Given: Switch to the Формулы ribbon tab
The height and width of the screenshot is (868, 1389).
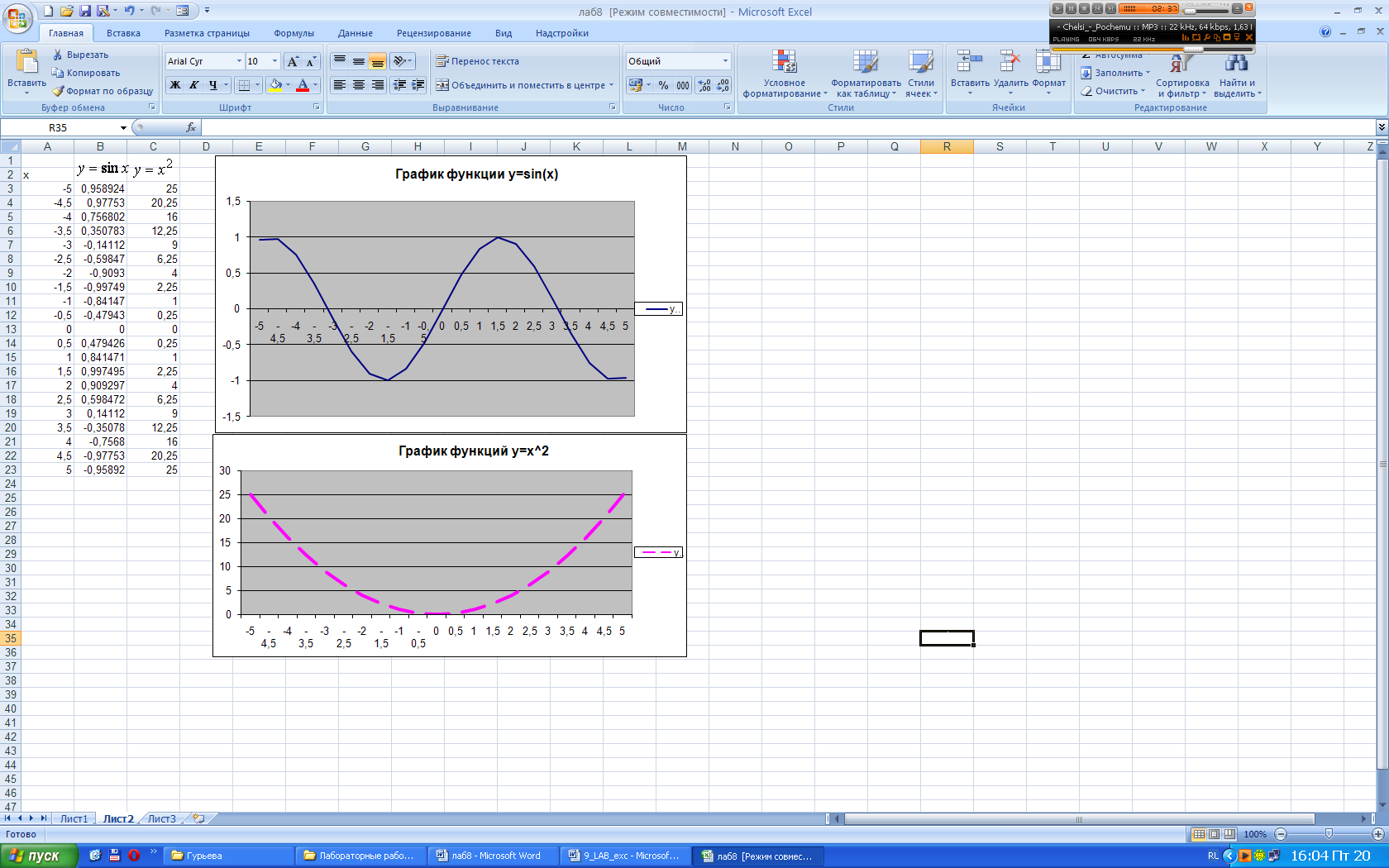Looking at the screenshot, I should pos(294,33).
